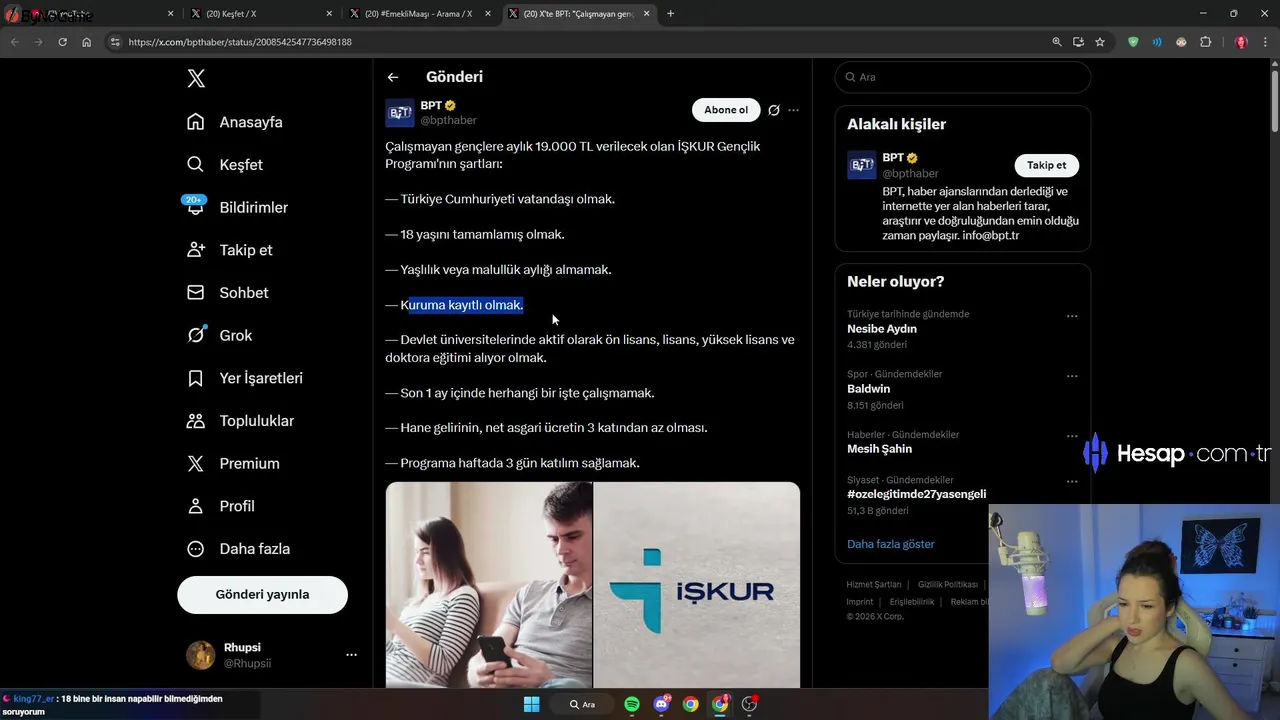Click the BPT avatar in the post header
Image resolution: width=1280 pixels, height=720 pixels.
pyautogui.click(x=400, y=113)
